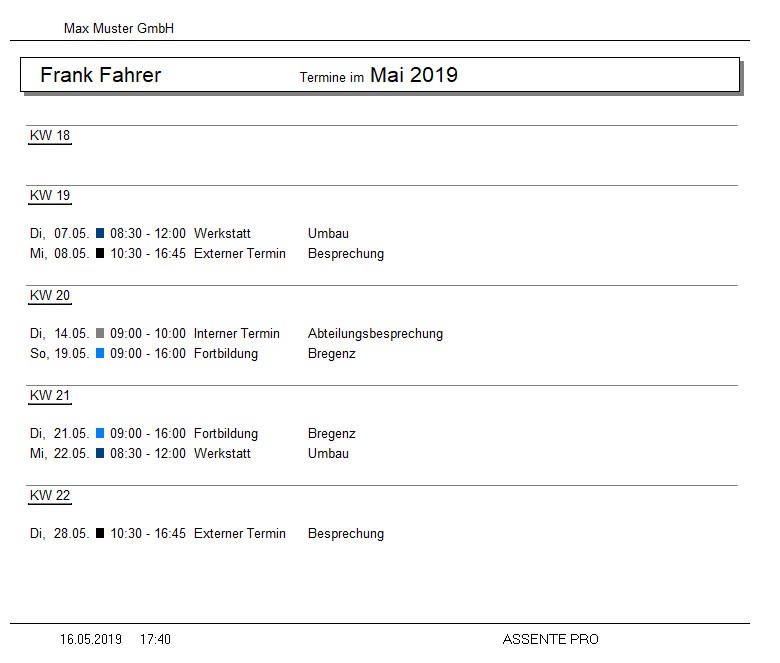Select the KW 20 week heading

coord(50,295)
